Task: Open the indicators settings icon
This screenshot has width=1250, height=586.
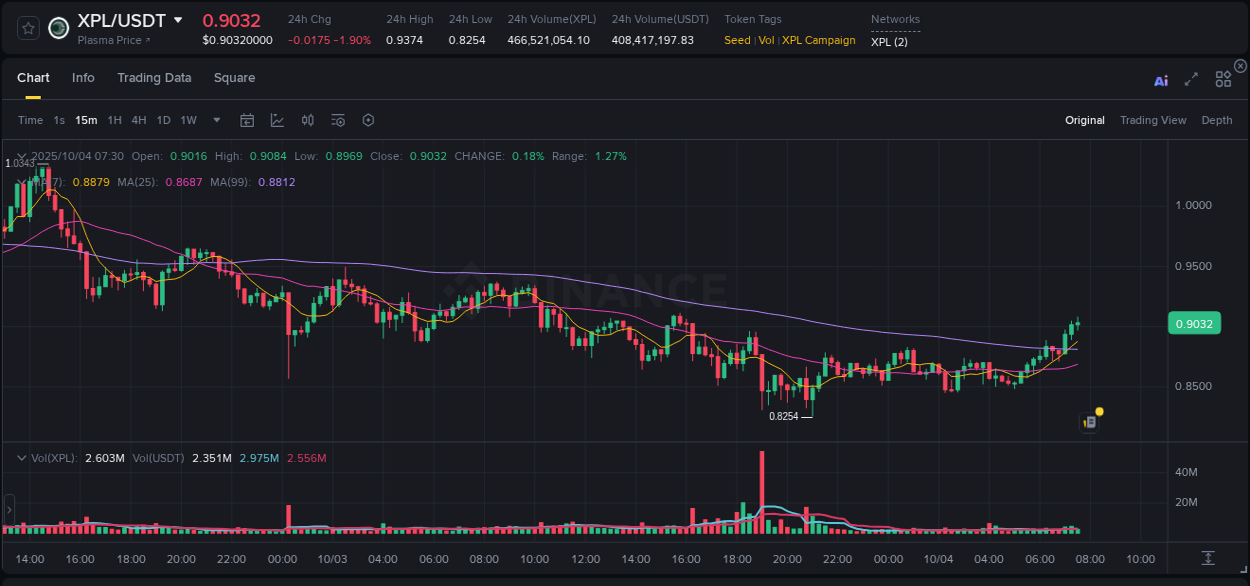Action: 337,120
